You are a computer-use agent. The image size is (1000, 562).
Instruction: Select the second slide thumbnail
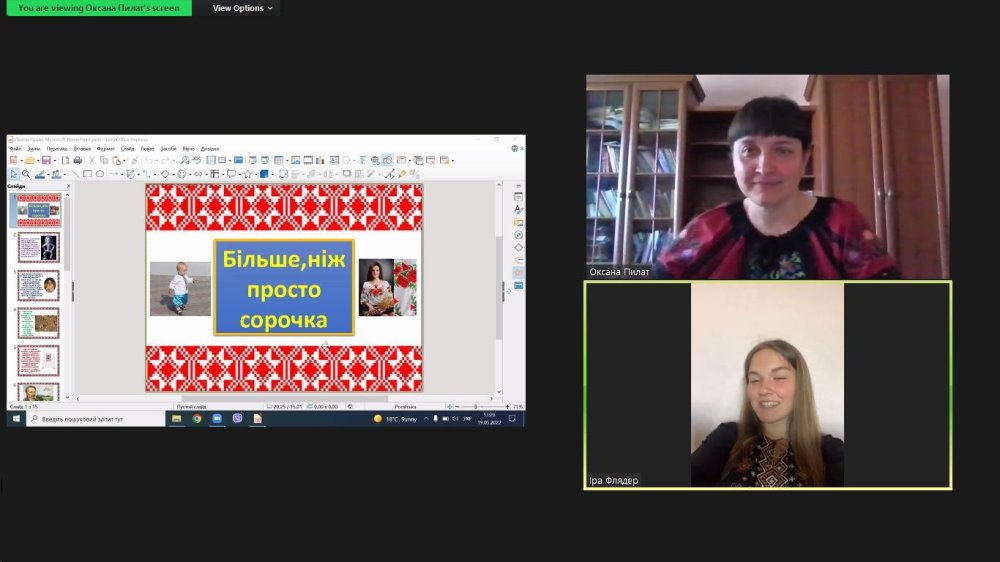[39, 247]
